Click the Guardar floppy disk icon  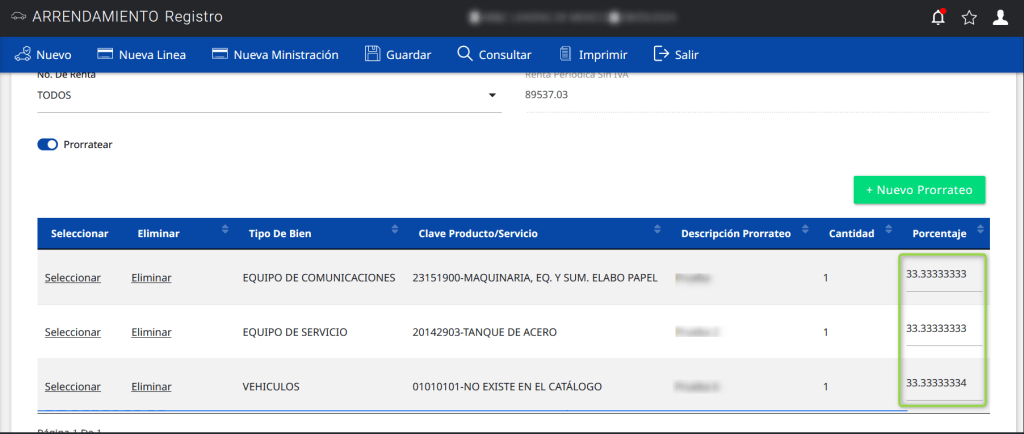tap(373, 54)
